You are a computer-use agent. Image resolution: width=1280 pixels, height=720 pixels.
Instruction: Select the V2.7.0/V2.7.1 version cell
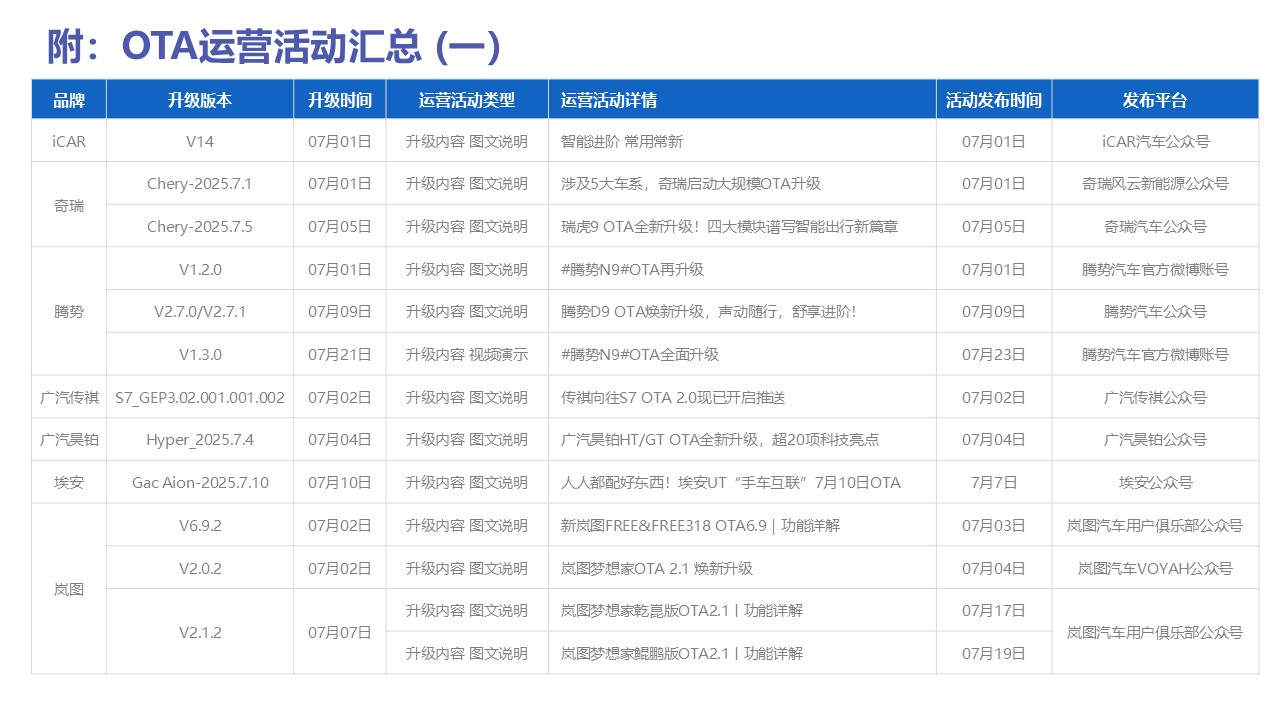(200, 311)
